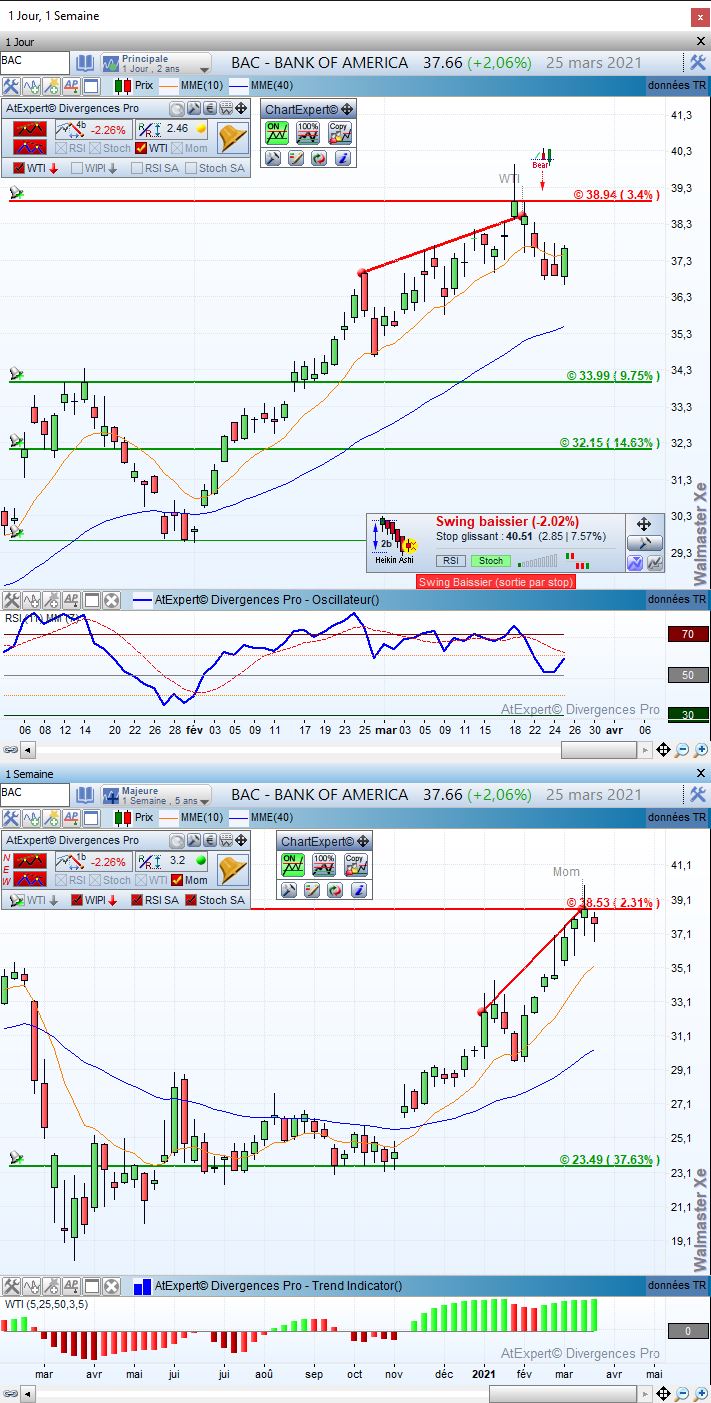This screenshot has width=711, height=1403.
Task: Close the daily 1 Jour chart panel
Action: 700,41
